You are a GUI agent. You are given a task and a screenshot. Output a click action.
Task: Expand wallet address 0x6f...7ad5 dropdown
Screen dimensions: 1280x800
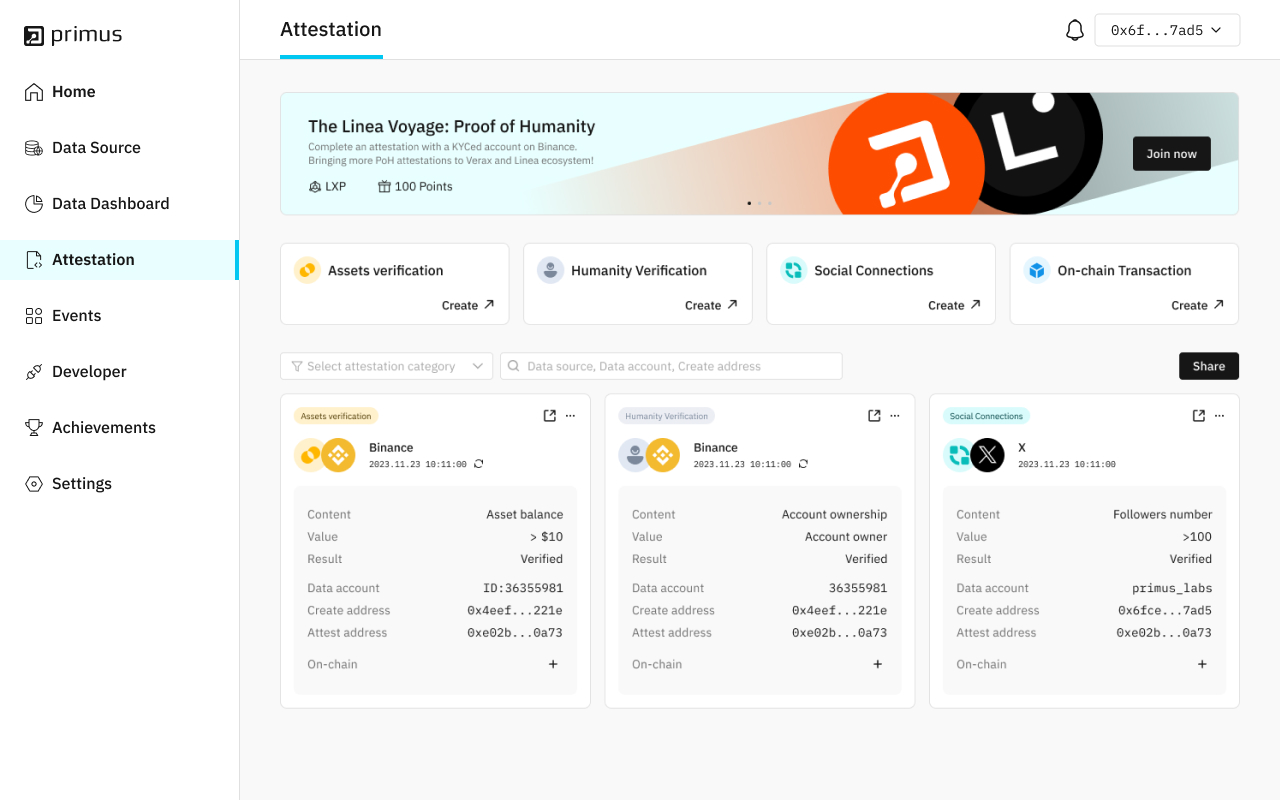click(1167, 30)
